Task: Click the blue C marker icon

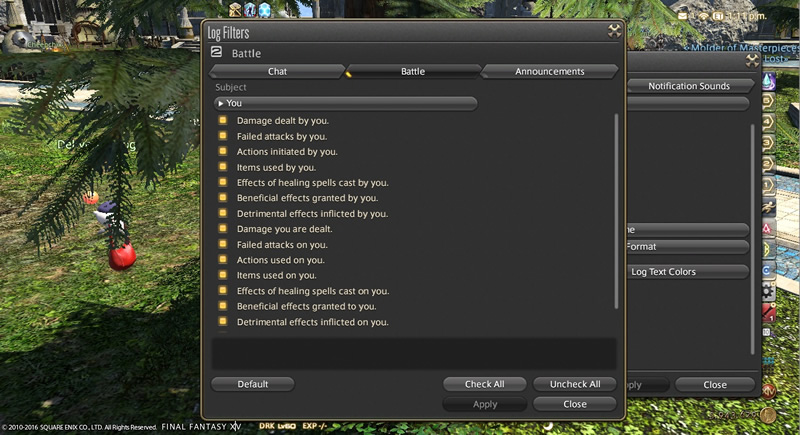Action: click(767, 271)
